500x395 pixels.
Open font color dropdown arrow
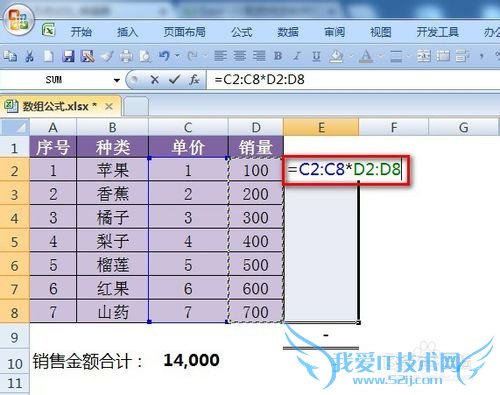click(380, 56)
